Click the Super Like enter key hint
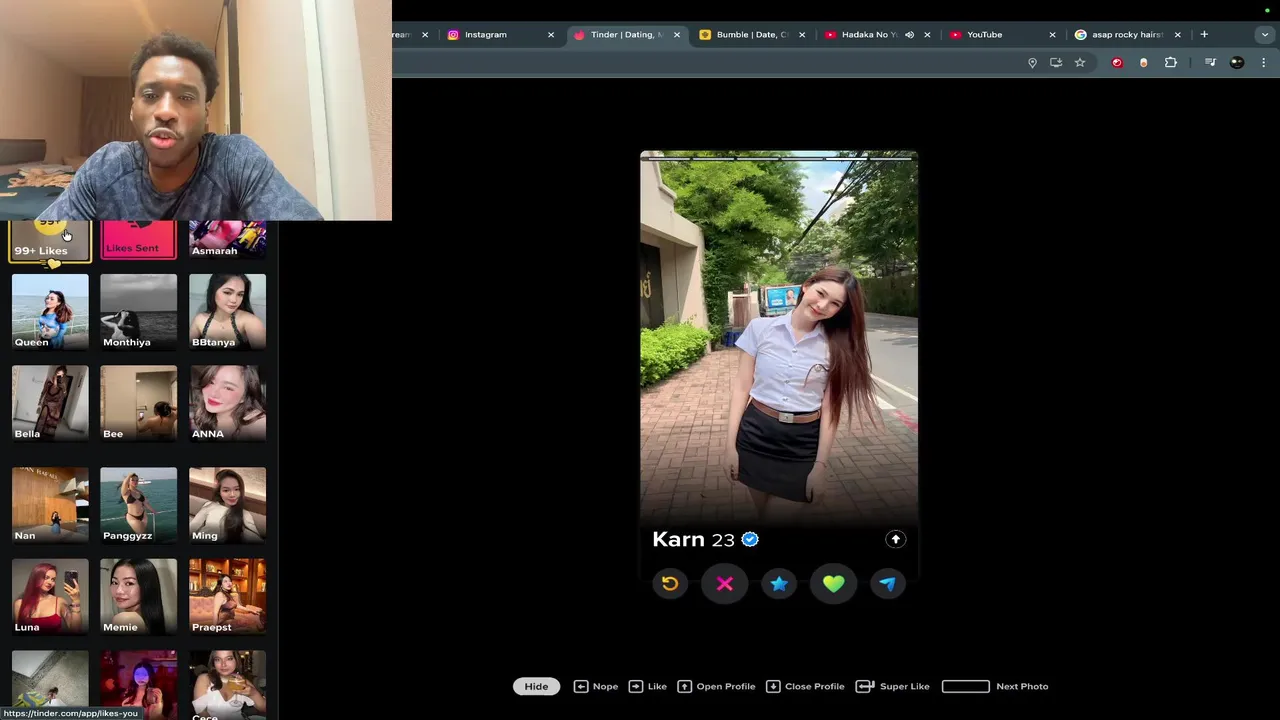Screen dimensions: 1280x720 point(866,686)
